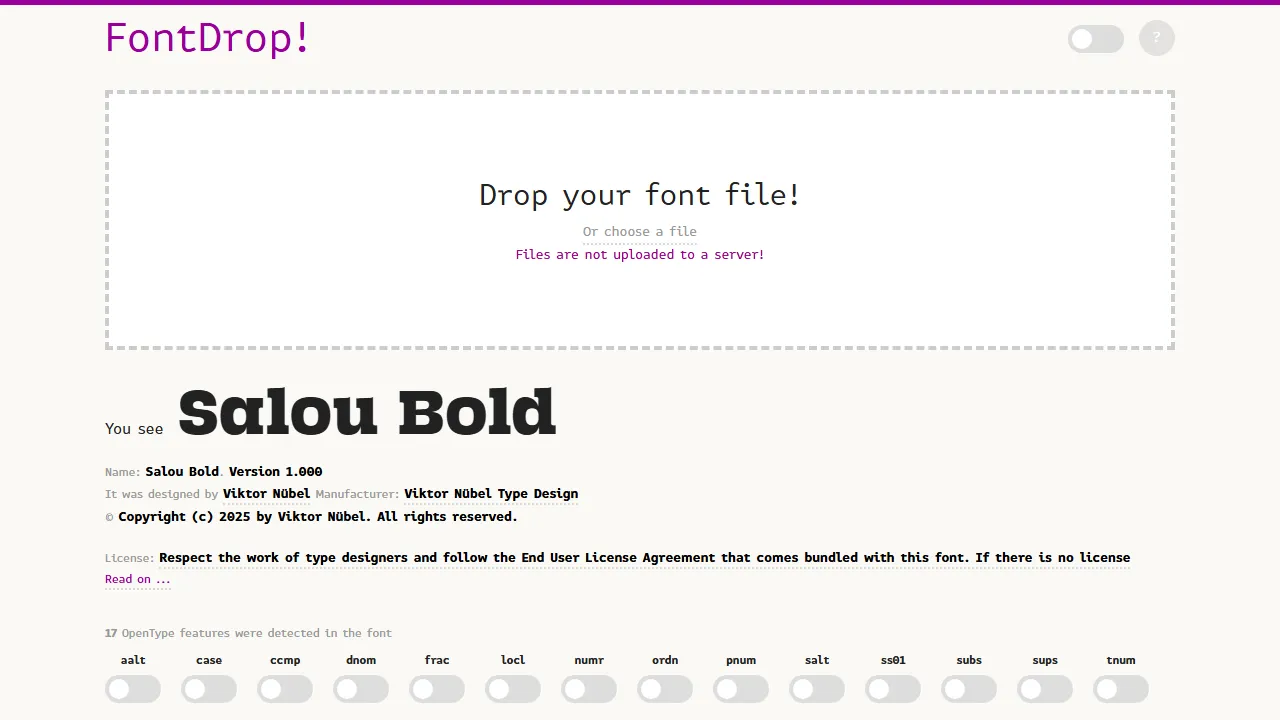The width and height of the screenshot is (1280, 720).
Task: Open the Read on license link
Action: pos(137,579)
